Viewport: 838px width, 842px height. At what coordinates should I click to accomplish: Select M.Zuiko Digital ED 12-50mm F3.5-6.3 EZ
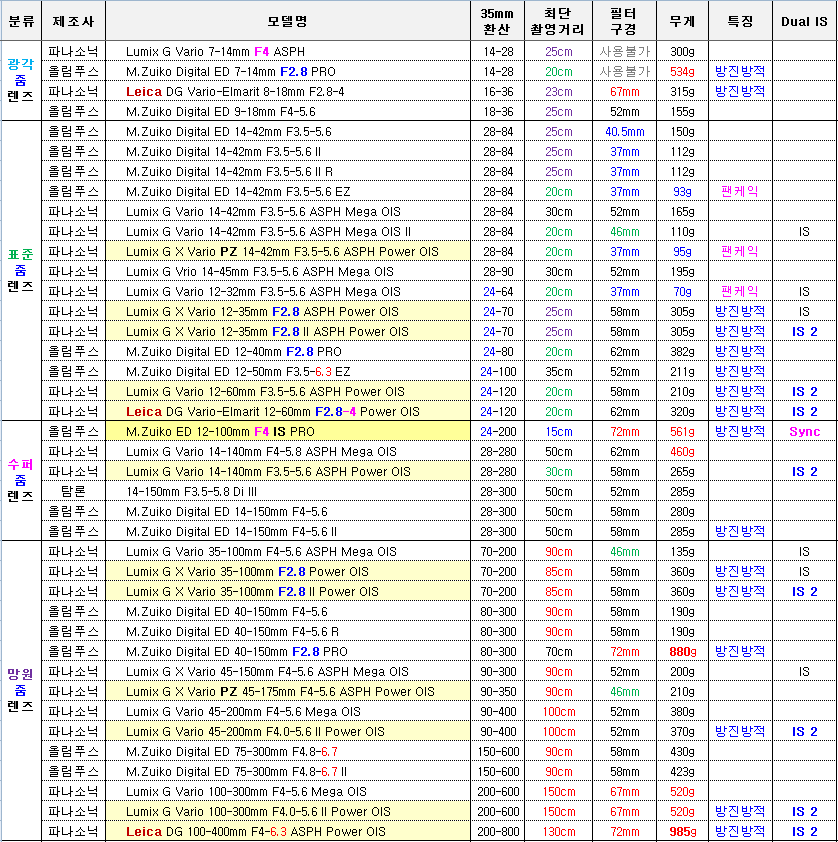[x=238, y=372]
